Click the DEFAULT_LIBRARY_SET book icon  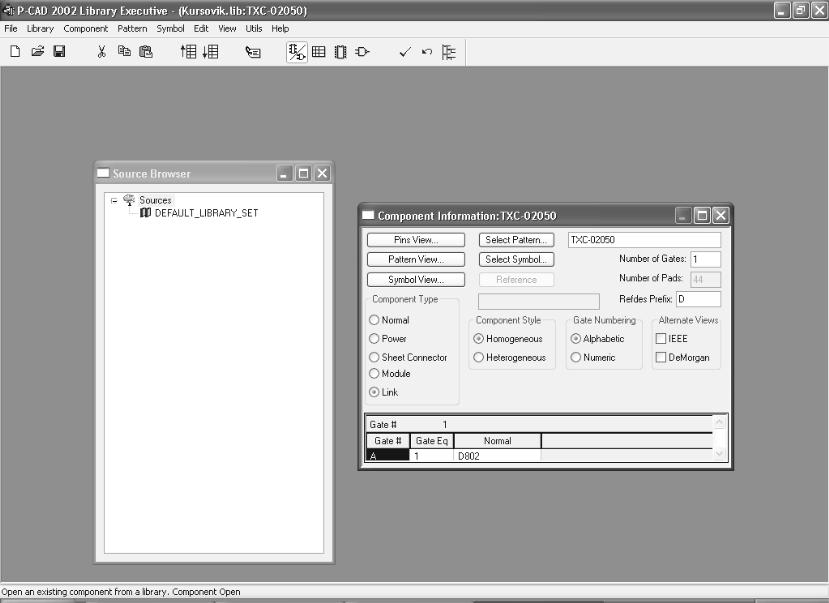(x=145, y=212)
